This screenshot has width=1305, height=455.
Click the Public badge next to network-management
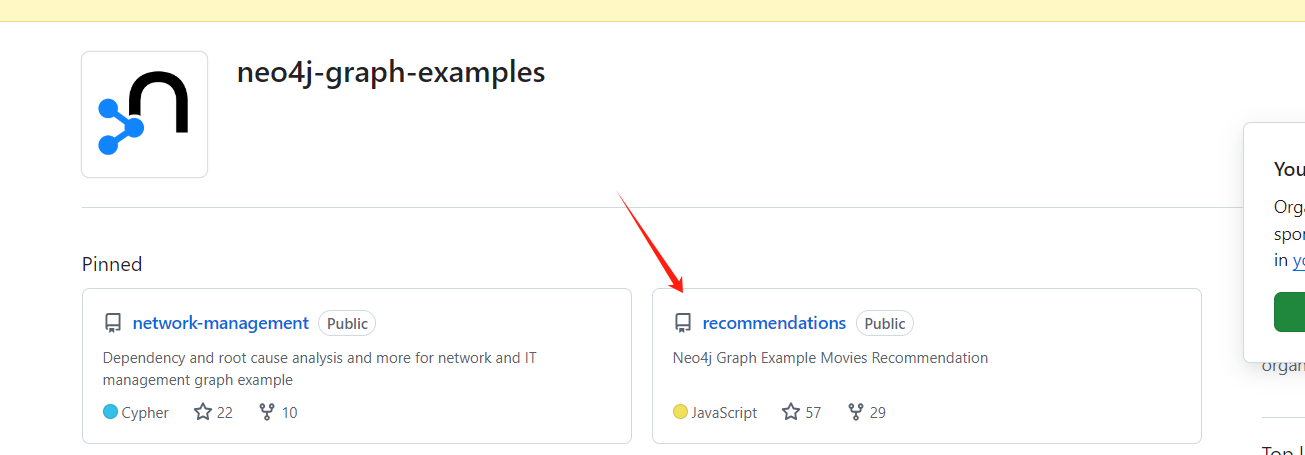[347, 323]
